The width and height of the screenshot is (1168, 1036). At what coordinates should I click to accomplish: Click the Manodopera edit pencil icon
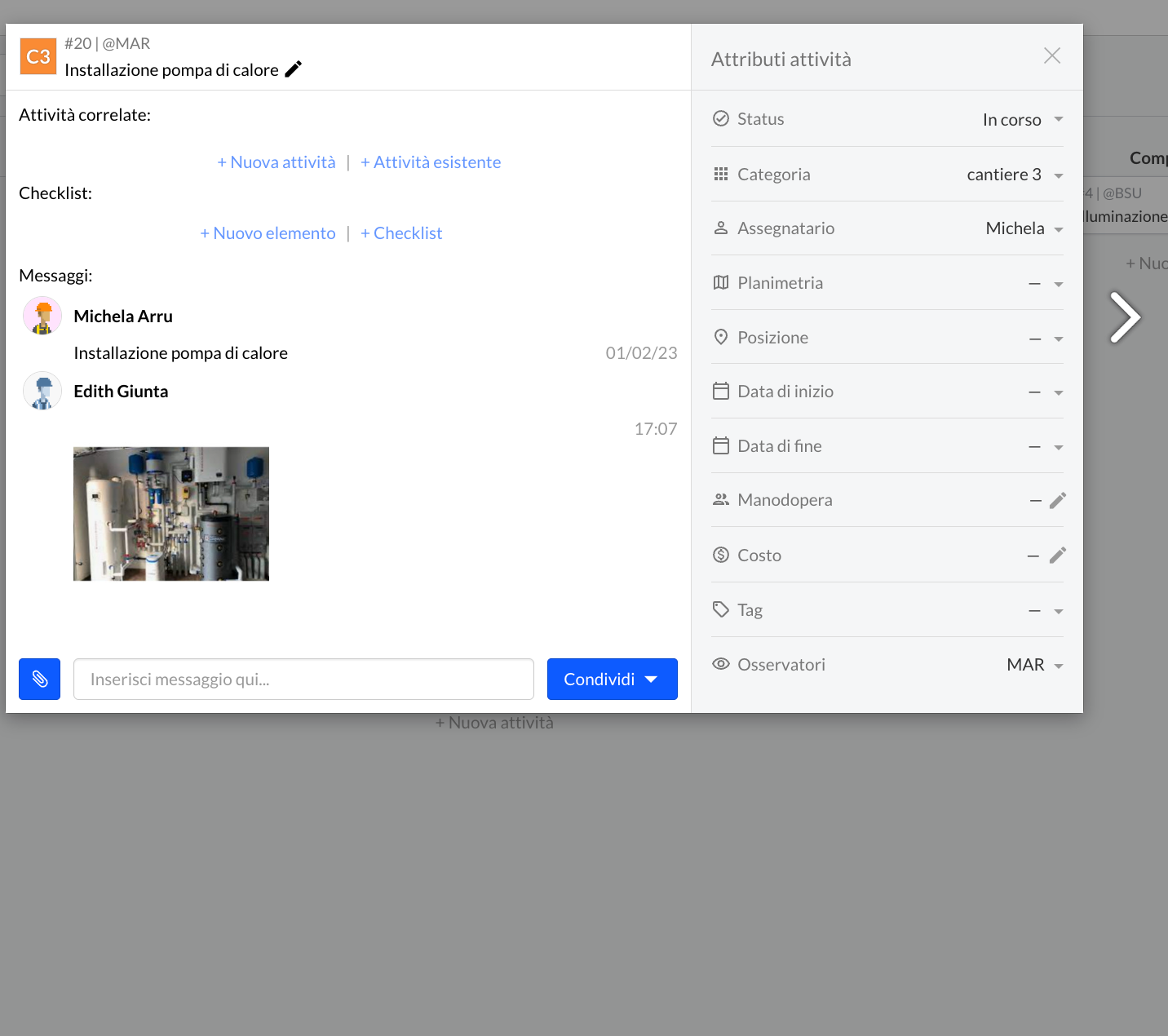click(x=1057, y=501)
